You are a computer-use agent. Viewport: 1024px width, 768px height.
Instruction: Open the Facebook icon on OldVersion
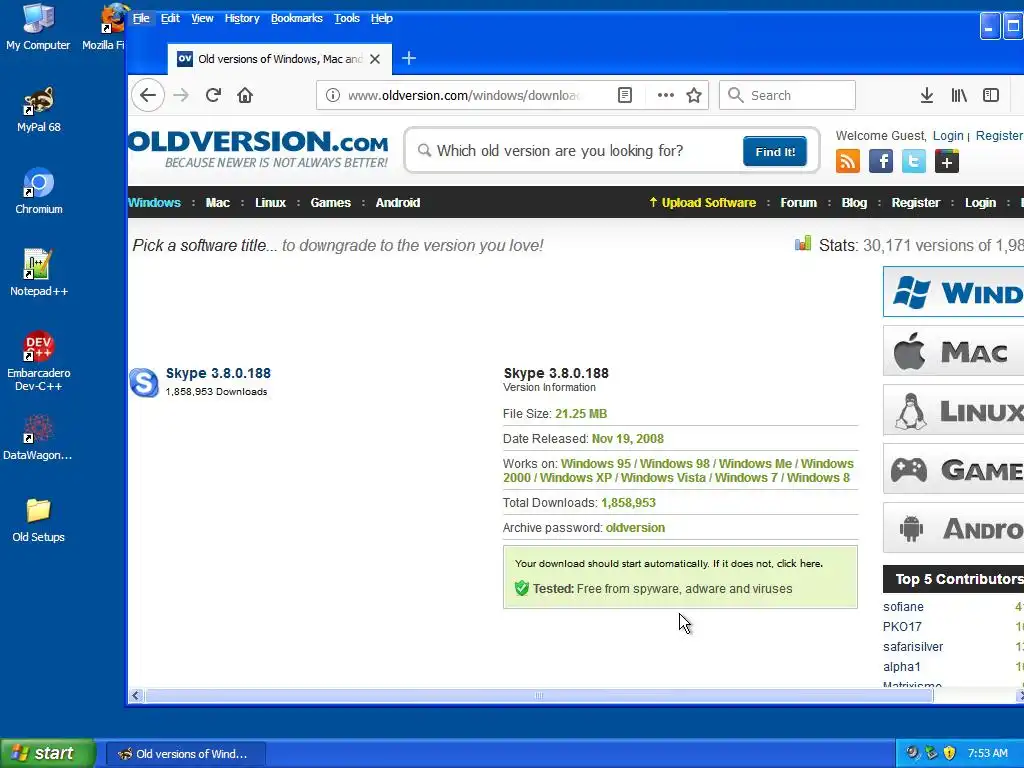[880, 161]
